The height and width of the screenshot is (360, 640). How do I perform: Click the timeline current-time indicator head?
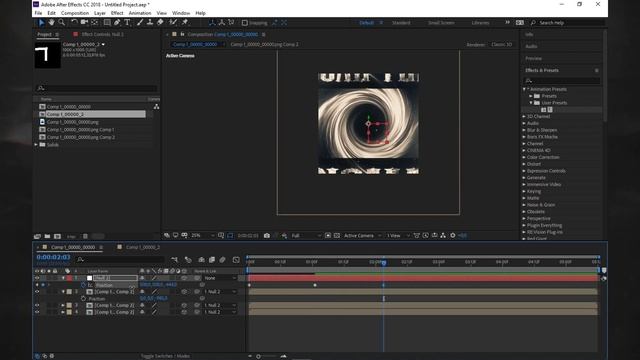(383, 263)
